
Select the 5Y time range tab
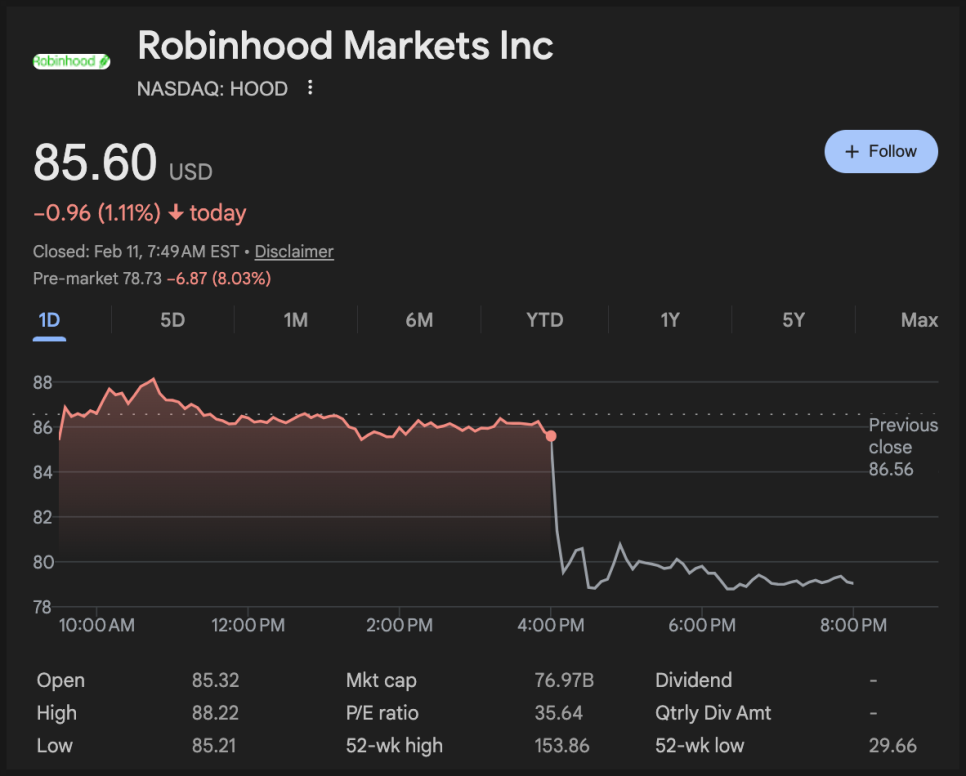[x=793, y=320]
